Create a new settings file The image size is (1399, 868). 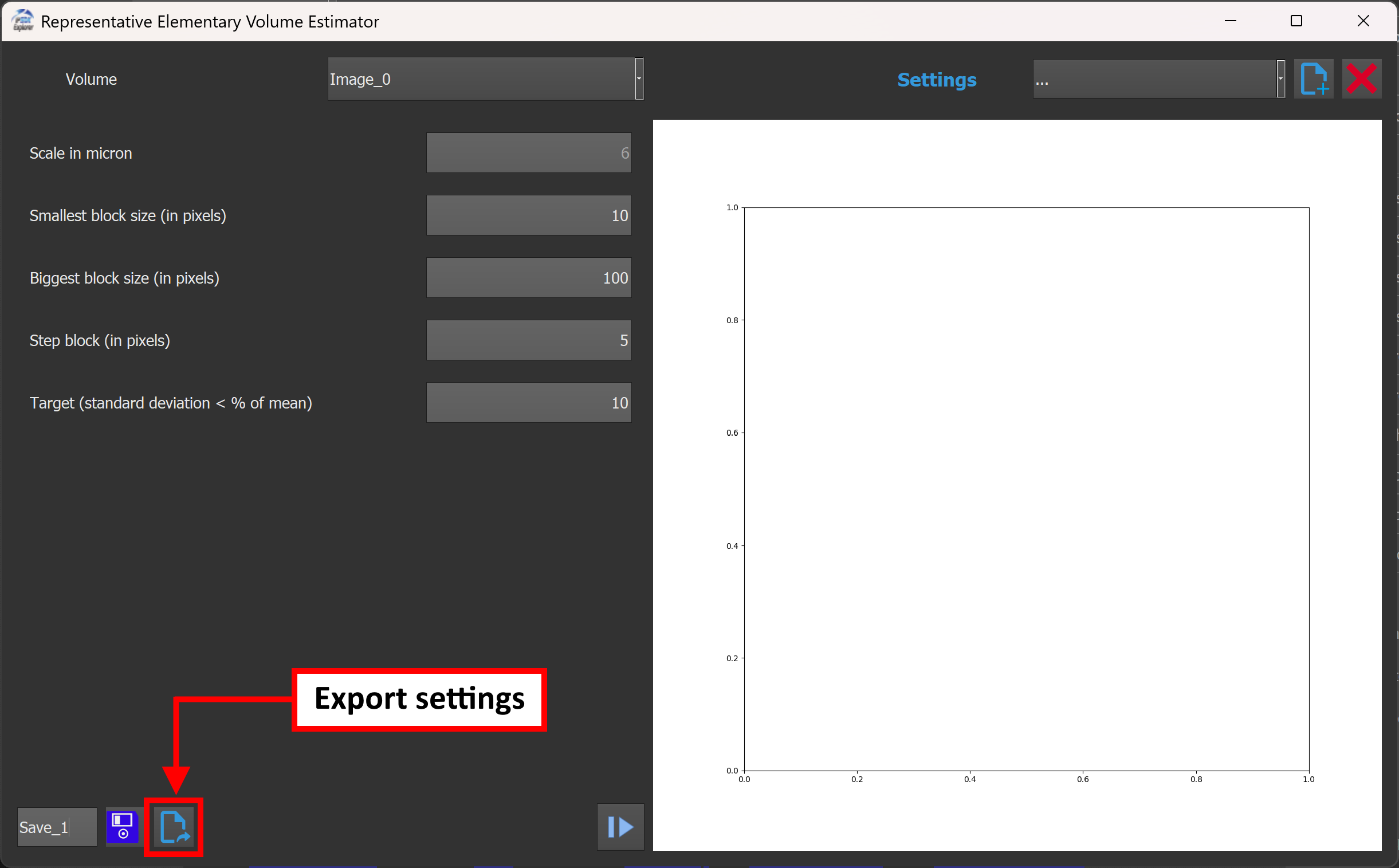(1314, 78)
